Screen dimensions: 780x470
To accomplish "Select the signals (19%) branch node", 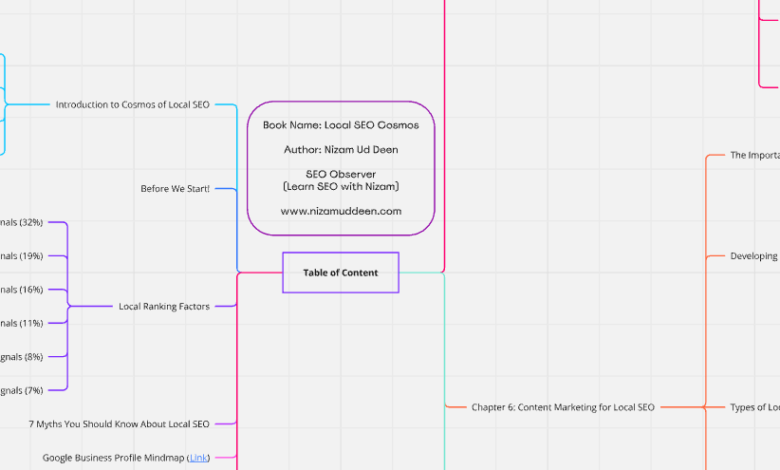I will pos(21,256).
